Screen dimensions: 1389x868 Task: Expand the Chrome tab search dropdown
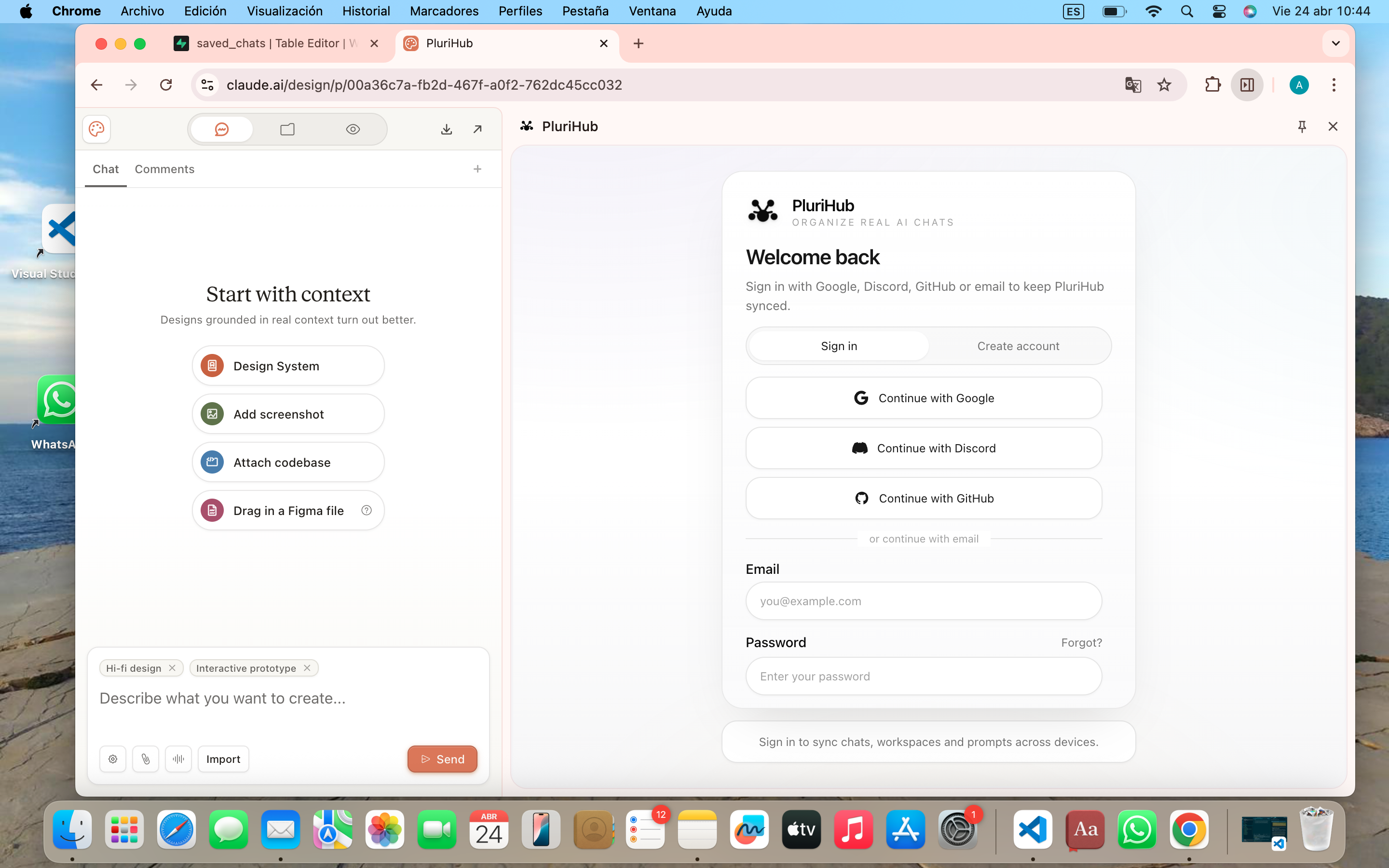coord(1335,43)
